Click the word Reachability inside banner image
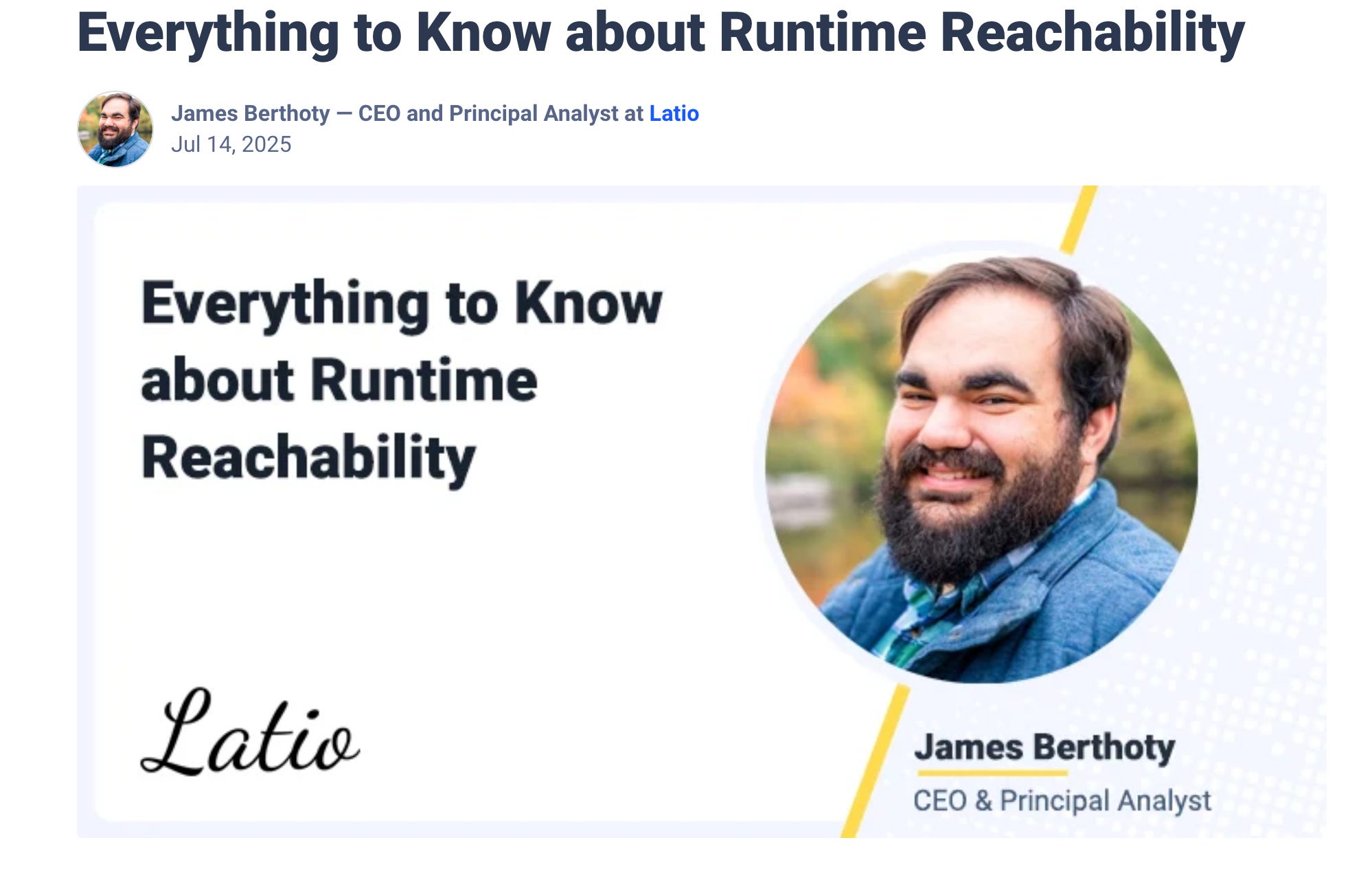Image resolution: width=1372 pixels, height=871 pixels. click(x=308, y=458)
